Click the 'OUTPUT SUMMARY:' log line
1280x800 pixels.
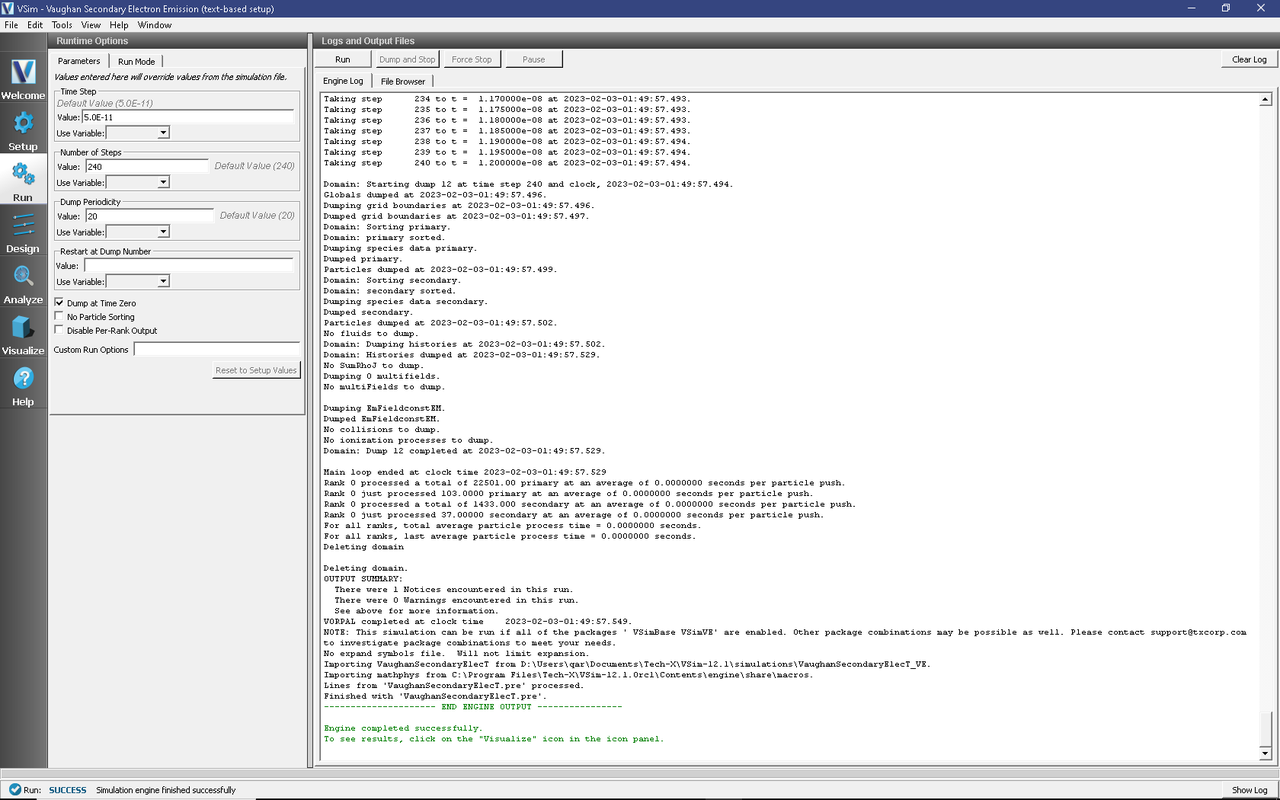pyautogui.click(x=364, y=579)
